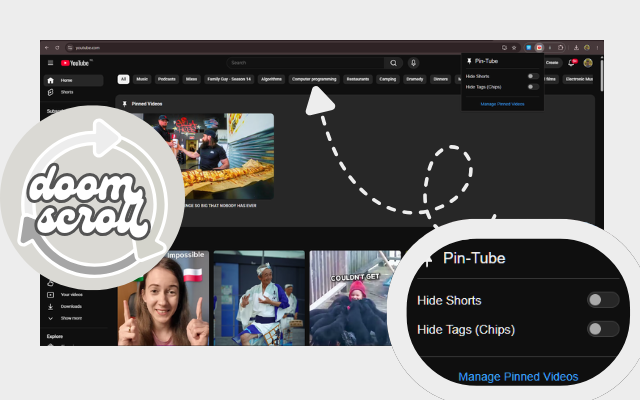Select the Dramedy filter chip
The image size is (640, 400).
[x=415, y=79]
